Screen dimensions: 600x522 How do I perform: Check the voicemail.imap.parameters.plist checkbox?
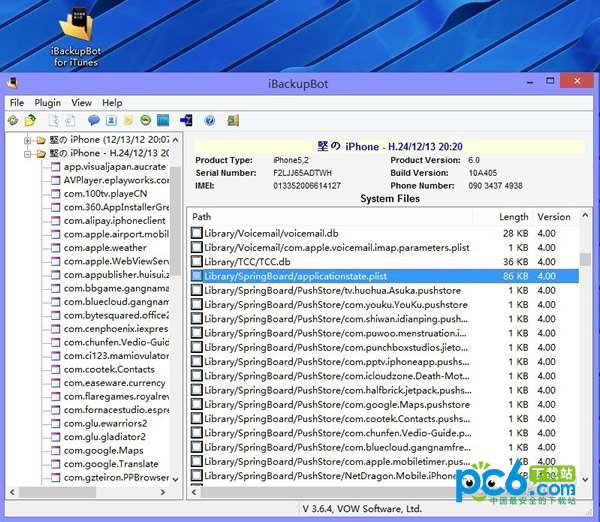pos(197,247)
